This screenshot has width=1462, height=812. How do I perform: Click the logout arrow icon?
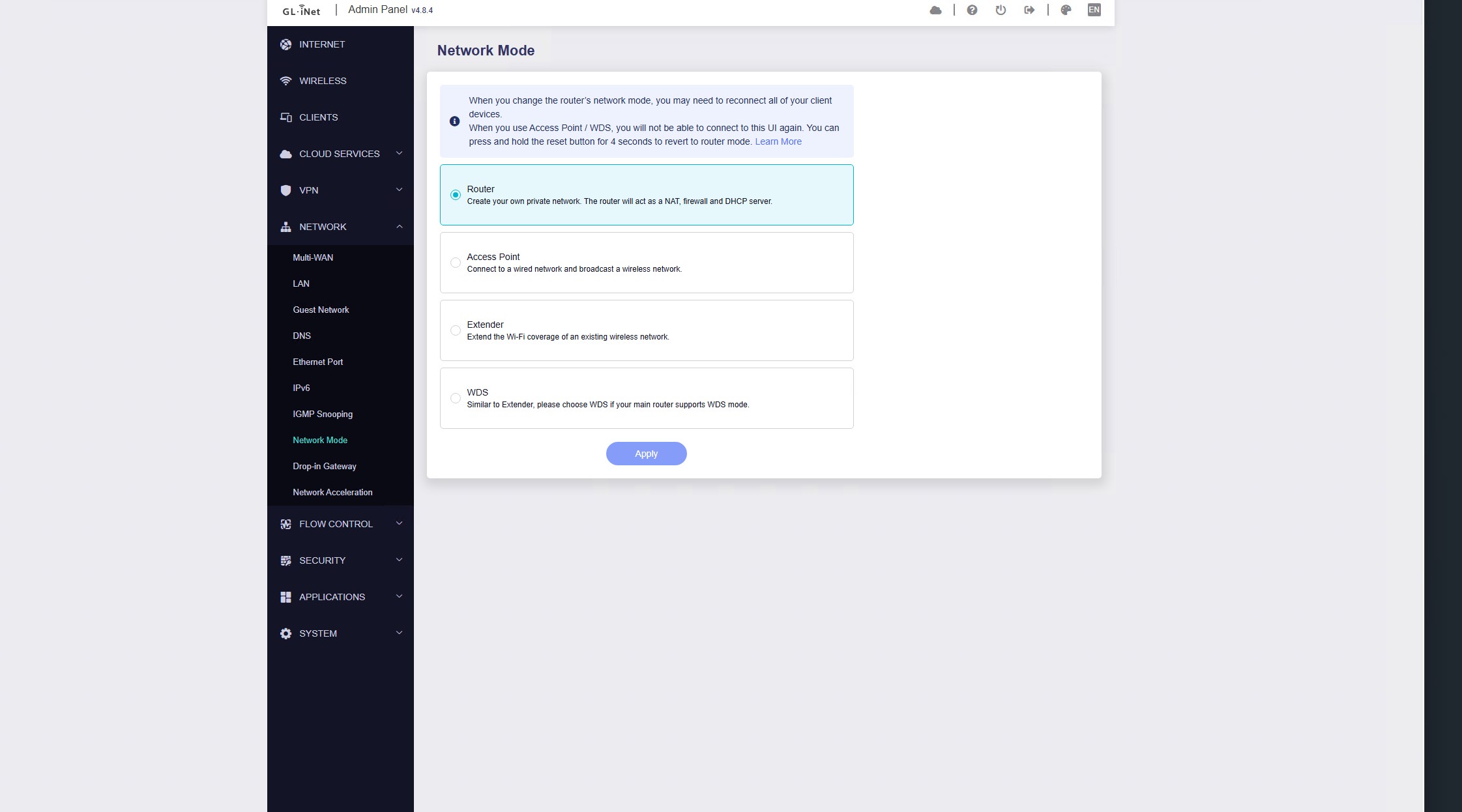tap(1029, 10)
